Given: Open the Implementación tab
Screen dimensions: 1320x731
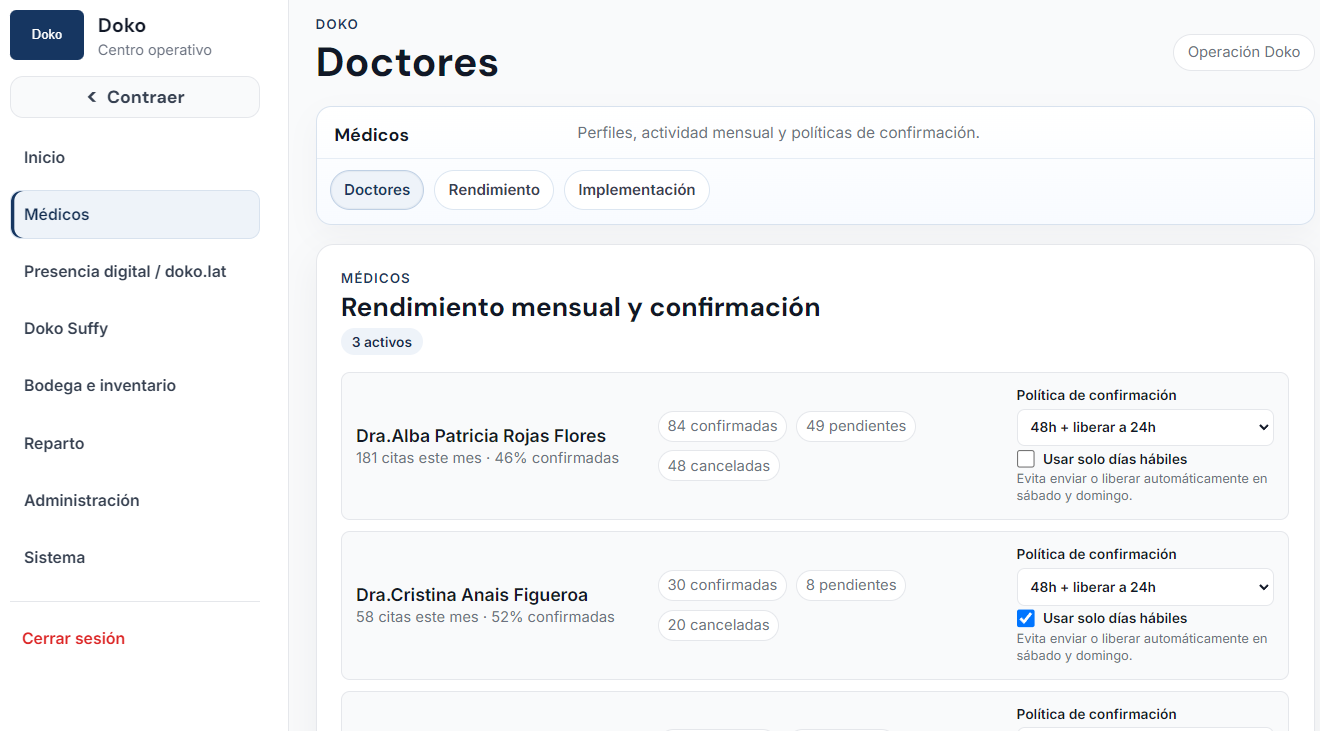Looking at the screenshot, I should 637,190.
